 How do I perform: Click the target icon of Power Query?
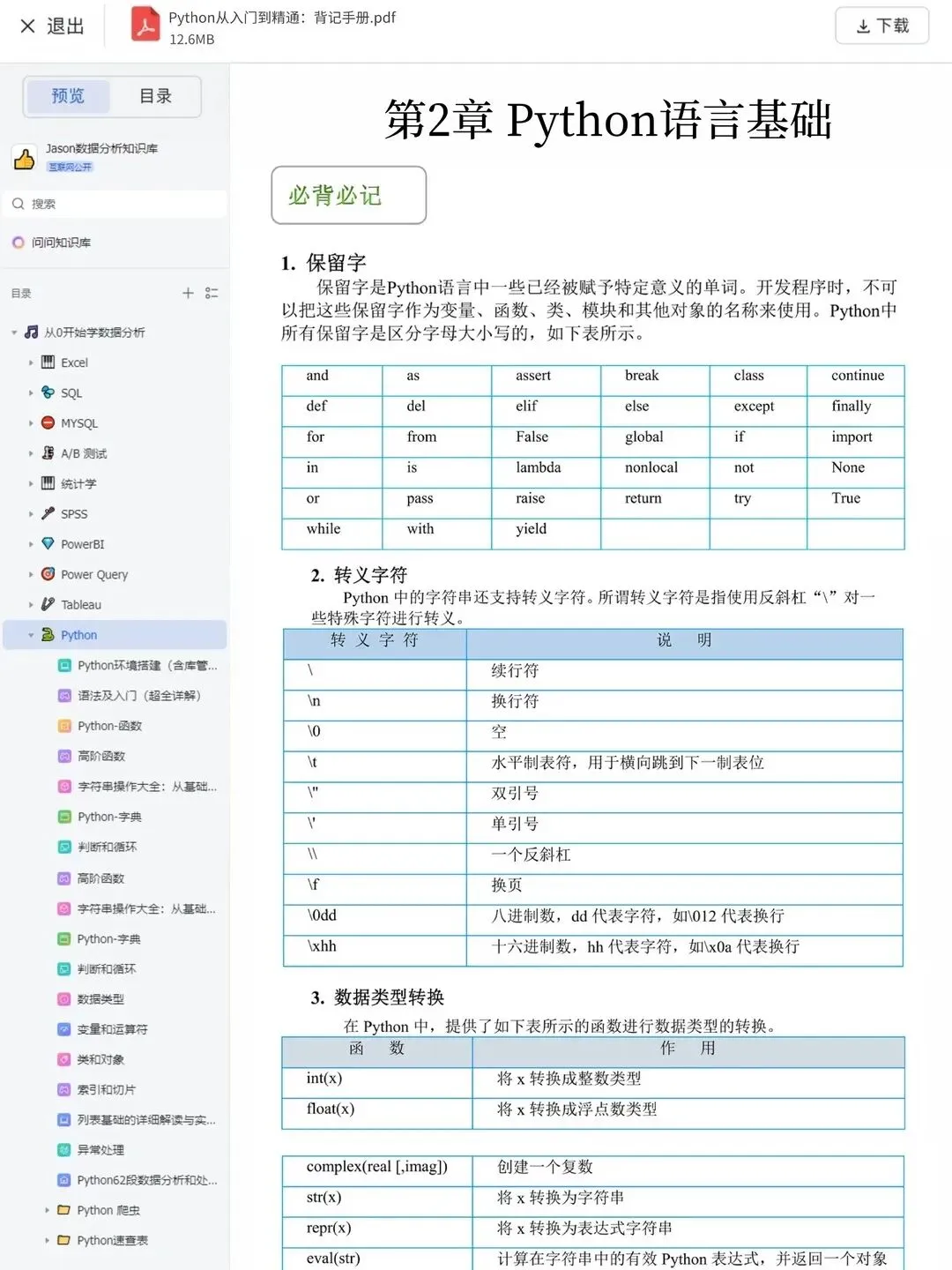click(48, 574)
